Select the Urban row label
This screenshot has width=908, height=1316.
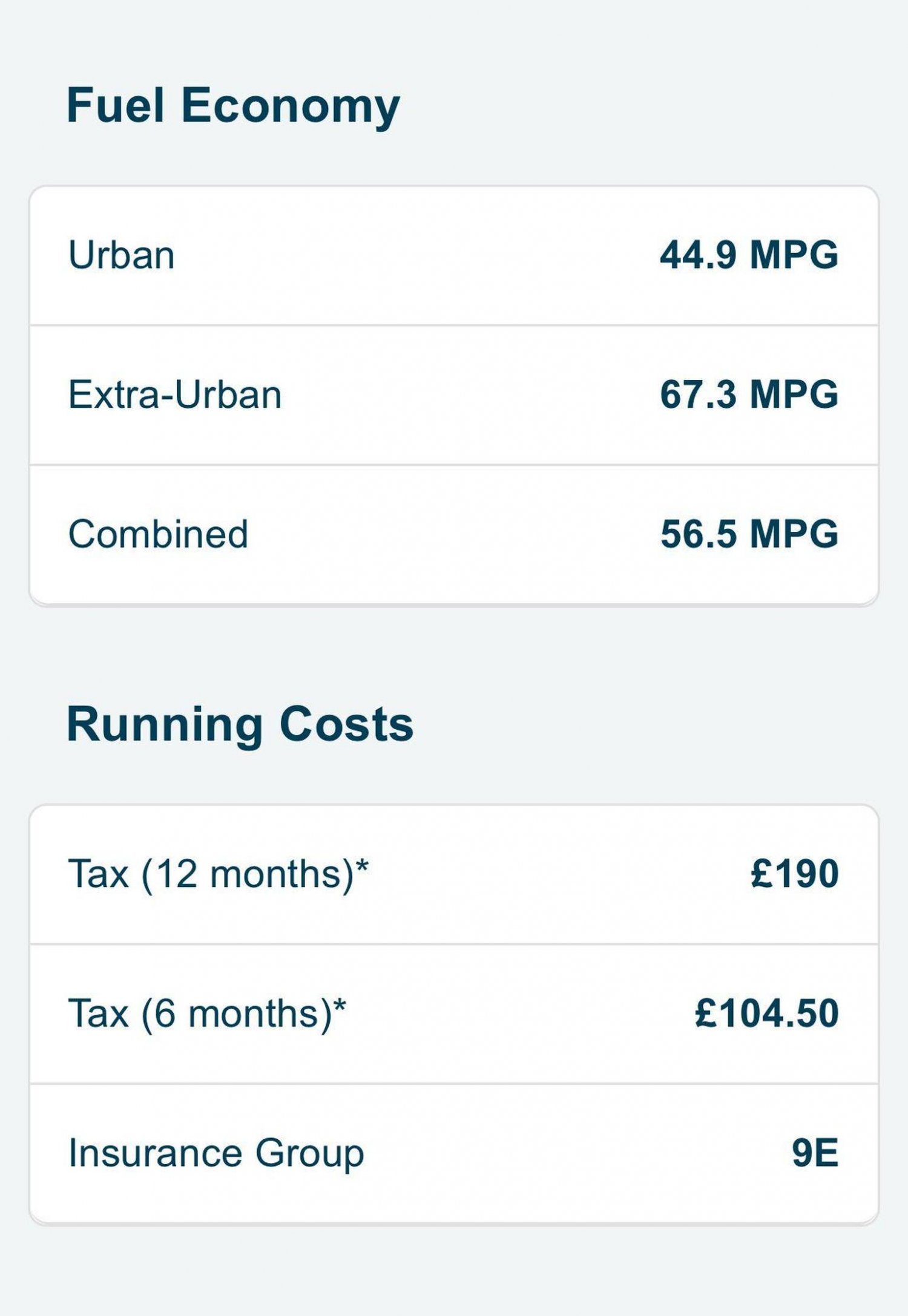click(x=122, y=255)
